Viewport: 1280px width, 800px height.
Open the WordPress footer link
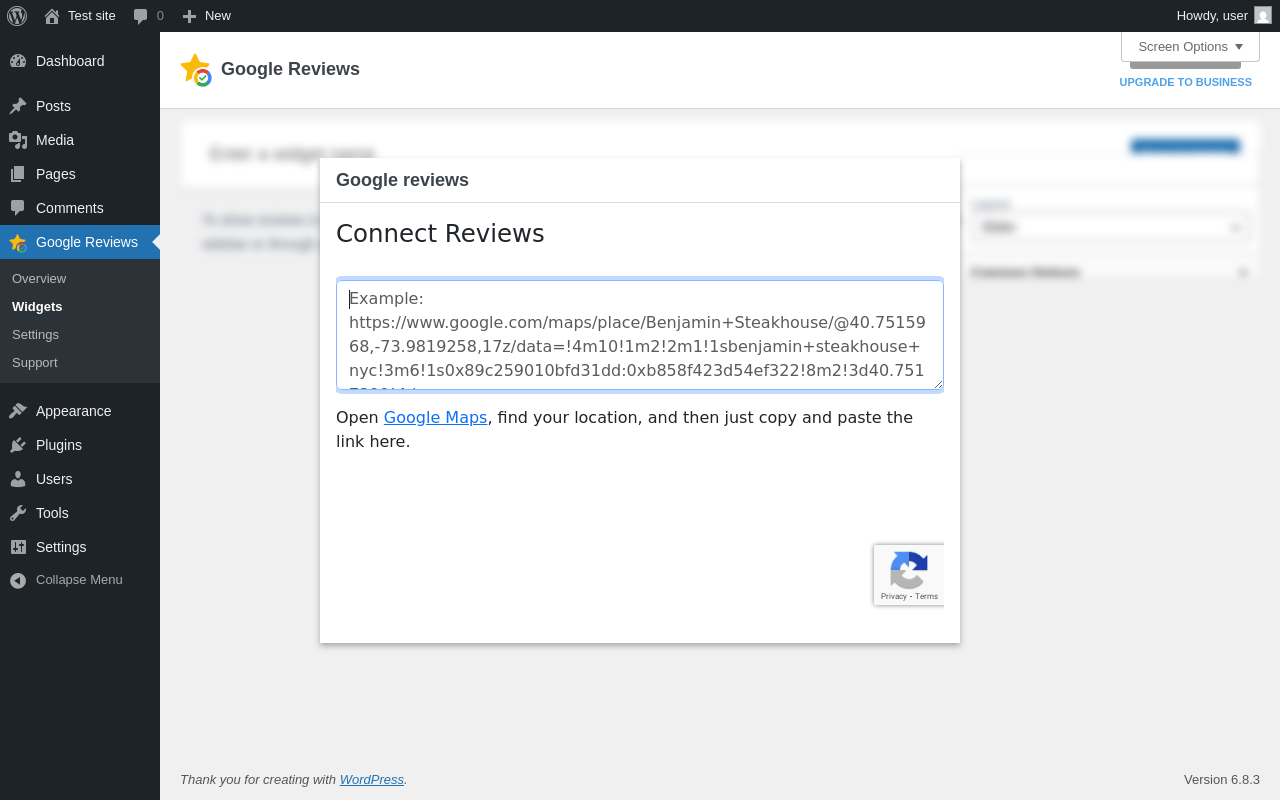(371, 779)
